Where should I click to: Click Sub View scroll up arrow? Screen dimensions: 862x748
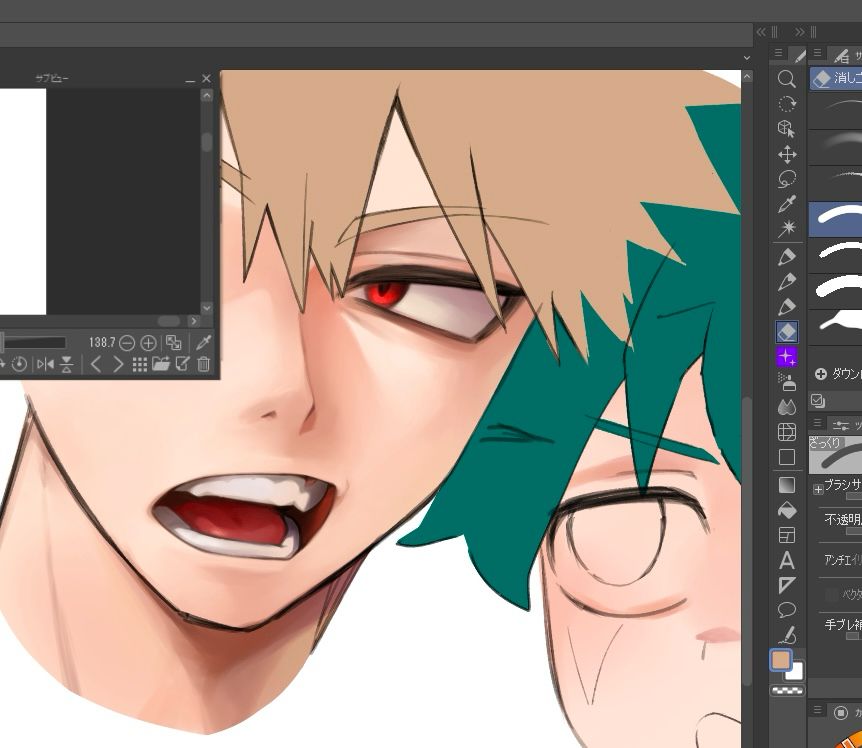pos(207,96)
